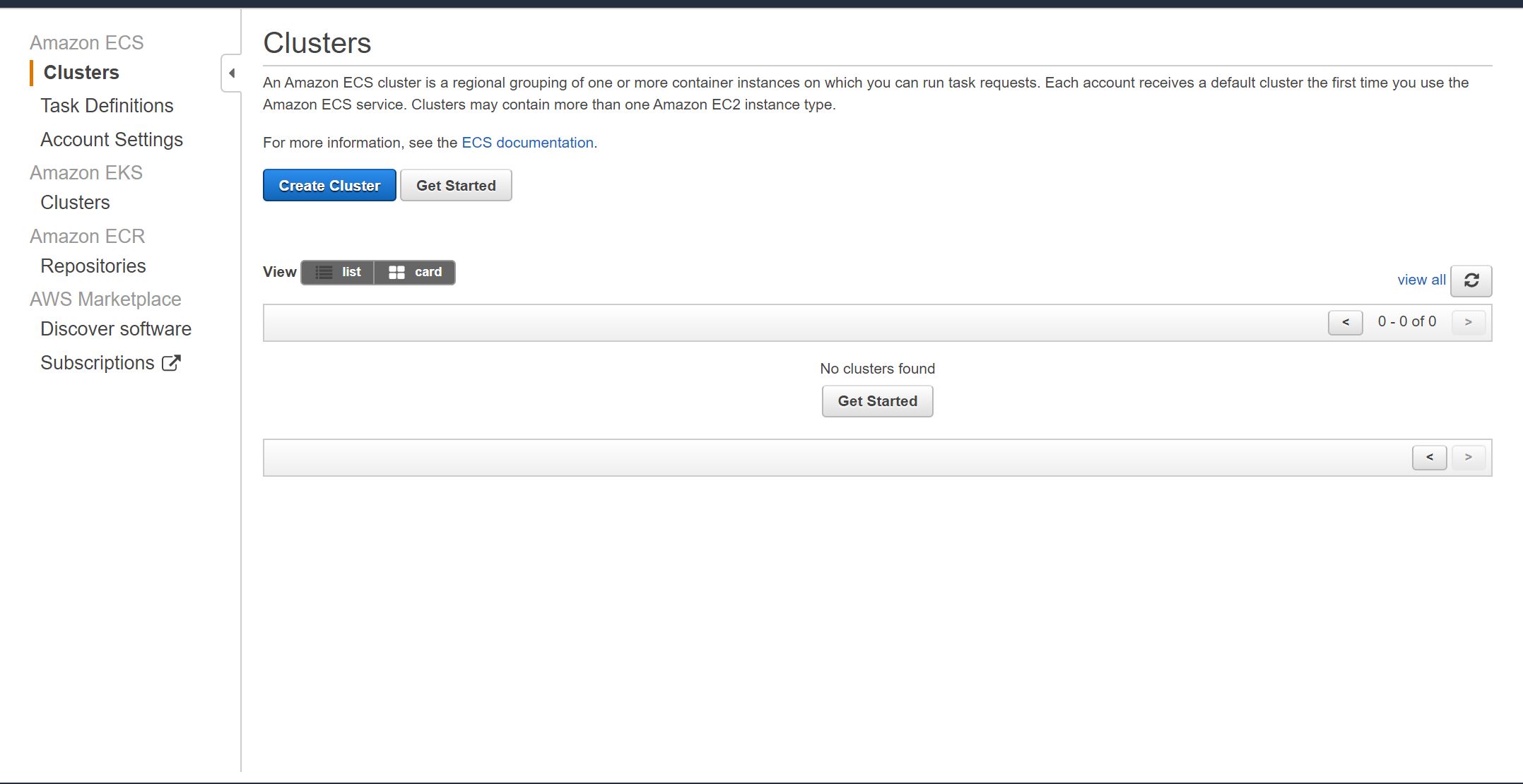Click Get Started under No clusters found
The height and width of the screenshot is (784, 1523).
[x=877, y=400]
